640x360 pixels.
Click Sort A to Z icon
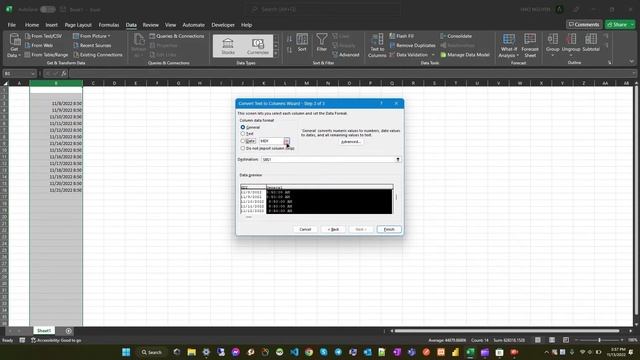(289, 39)
